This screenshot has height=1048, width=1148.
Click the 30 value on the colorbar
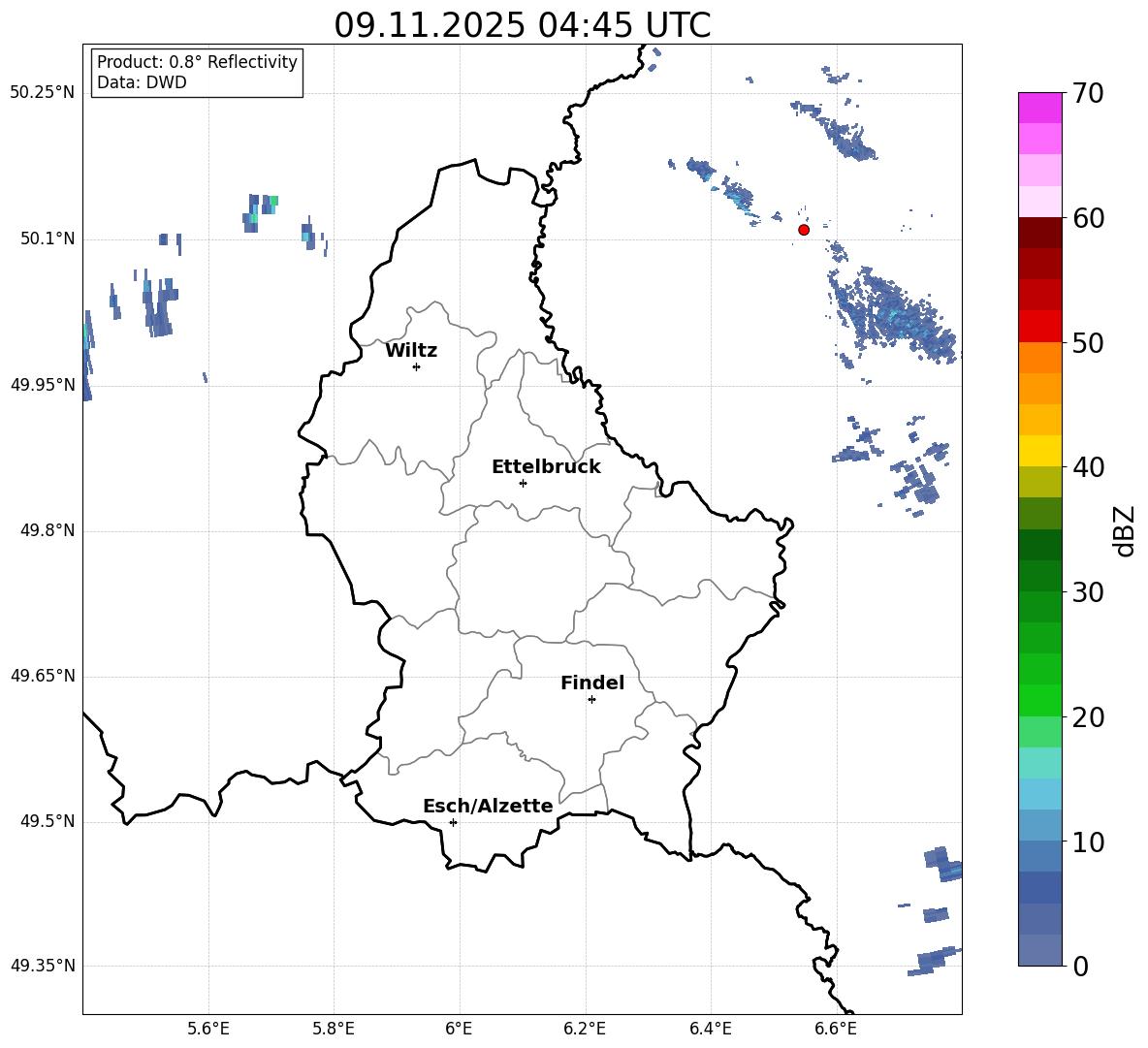(1088, 592)
